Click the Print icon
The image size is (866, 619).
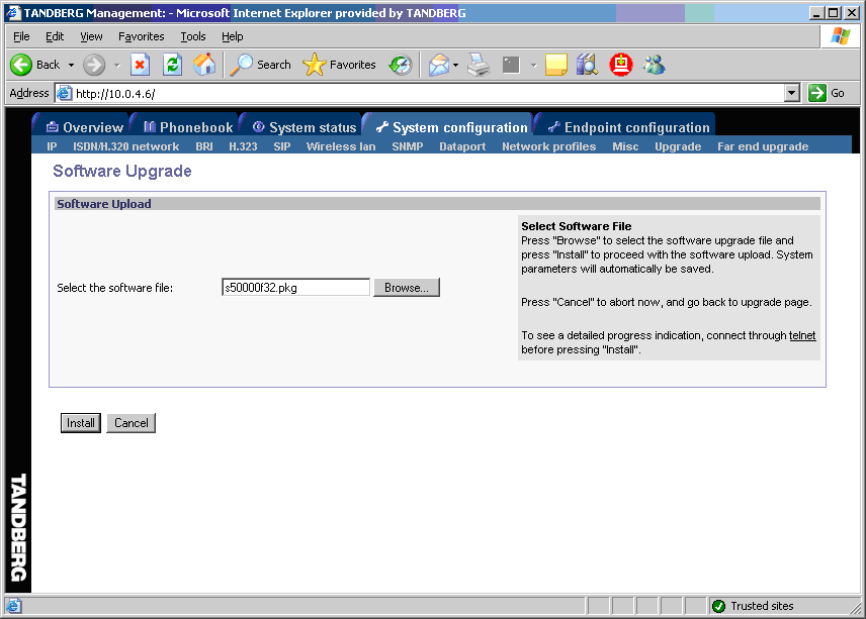point(478,65)
